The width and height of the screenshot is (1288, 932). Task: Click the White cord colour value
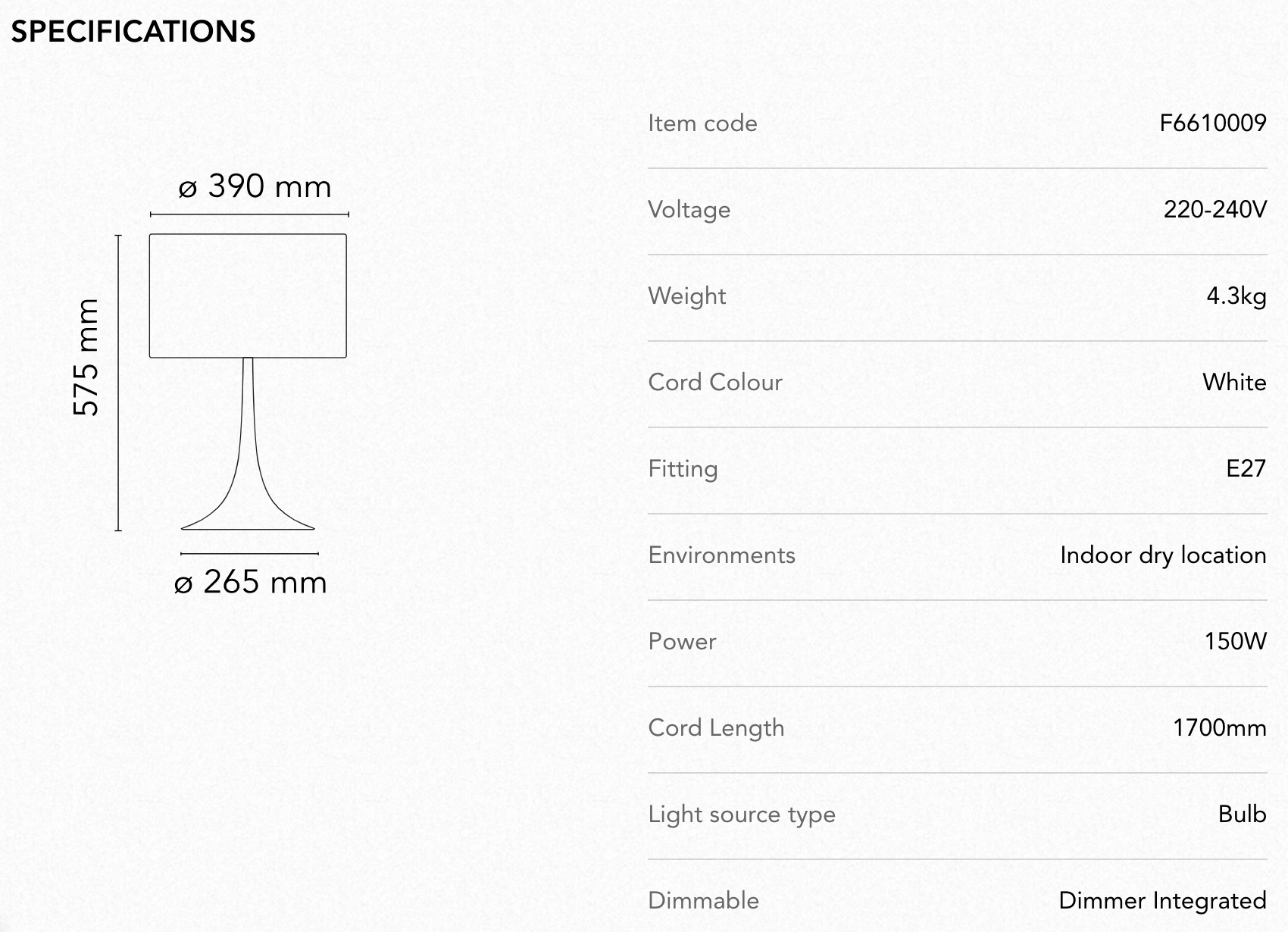[1234, 382]
